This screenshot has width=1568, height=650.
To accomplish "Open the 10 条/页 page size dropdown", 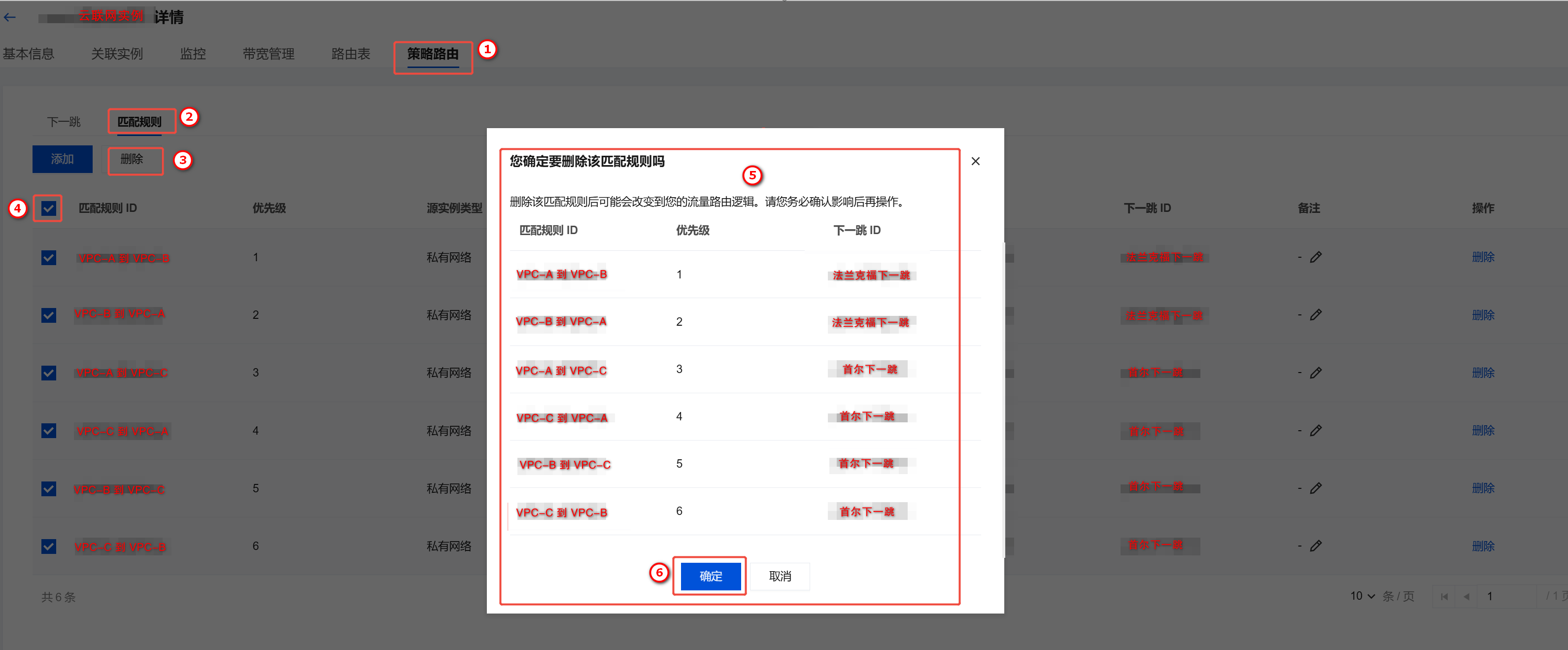I will [x=1362, y=596].
